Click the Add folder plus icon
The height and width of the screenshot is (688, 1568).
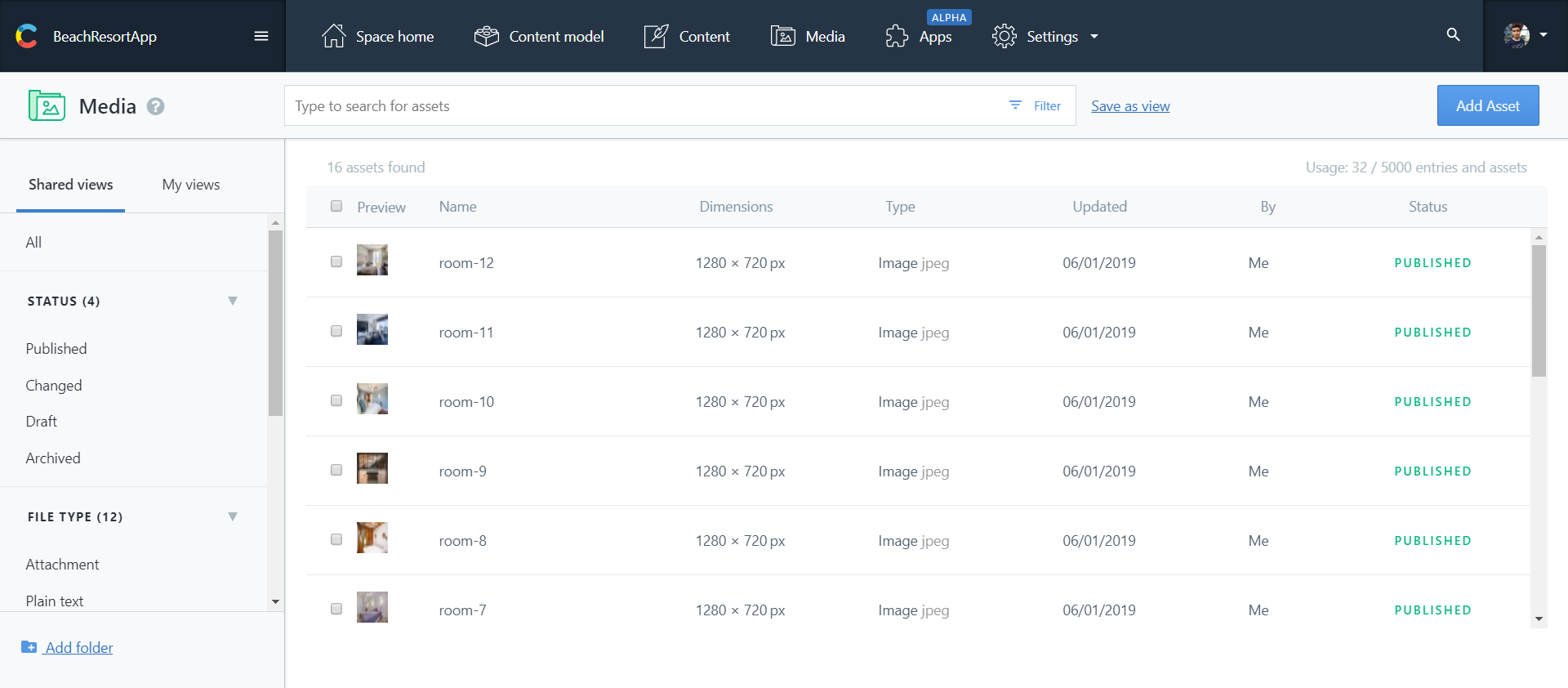click(29, 647)
